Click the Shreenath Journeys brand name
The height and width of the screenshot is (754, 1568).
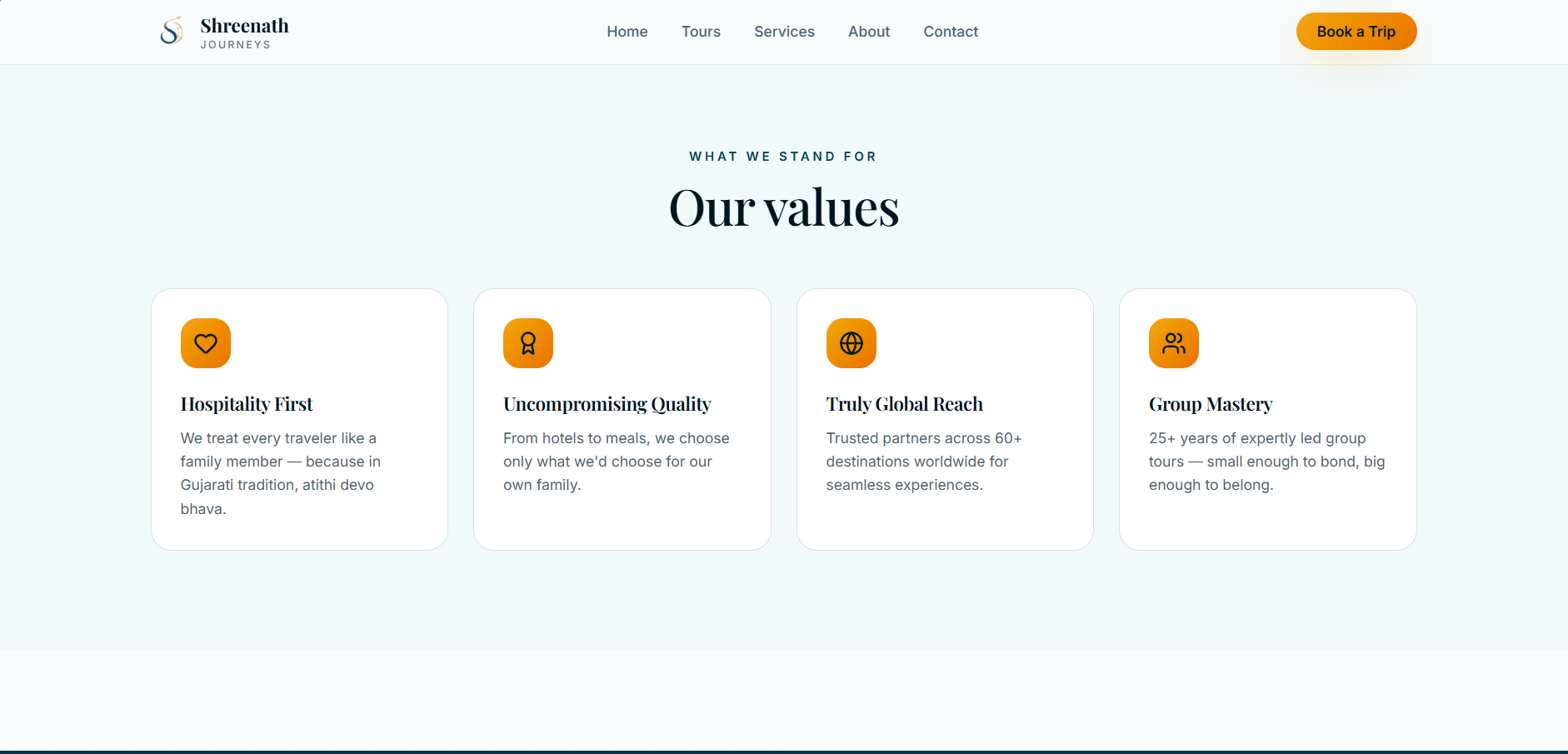coord(244,32)
